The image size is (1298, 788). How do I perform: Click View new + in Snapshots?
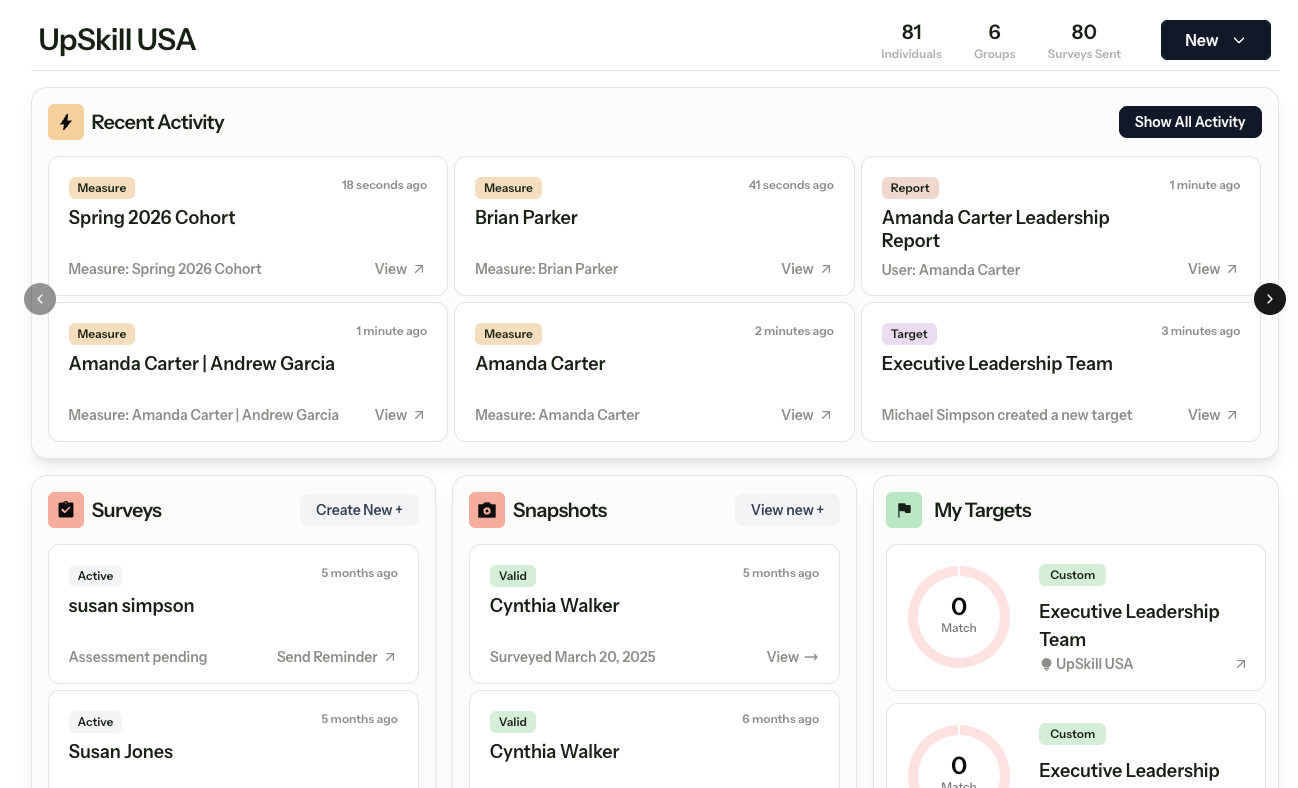point(787,510)
